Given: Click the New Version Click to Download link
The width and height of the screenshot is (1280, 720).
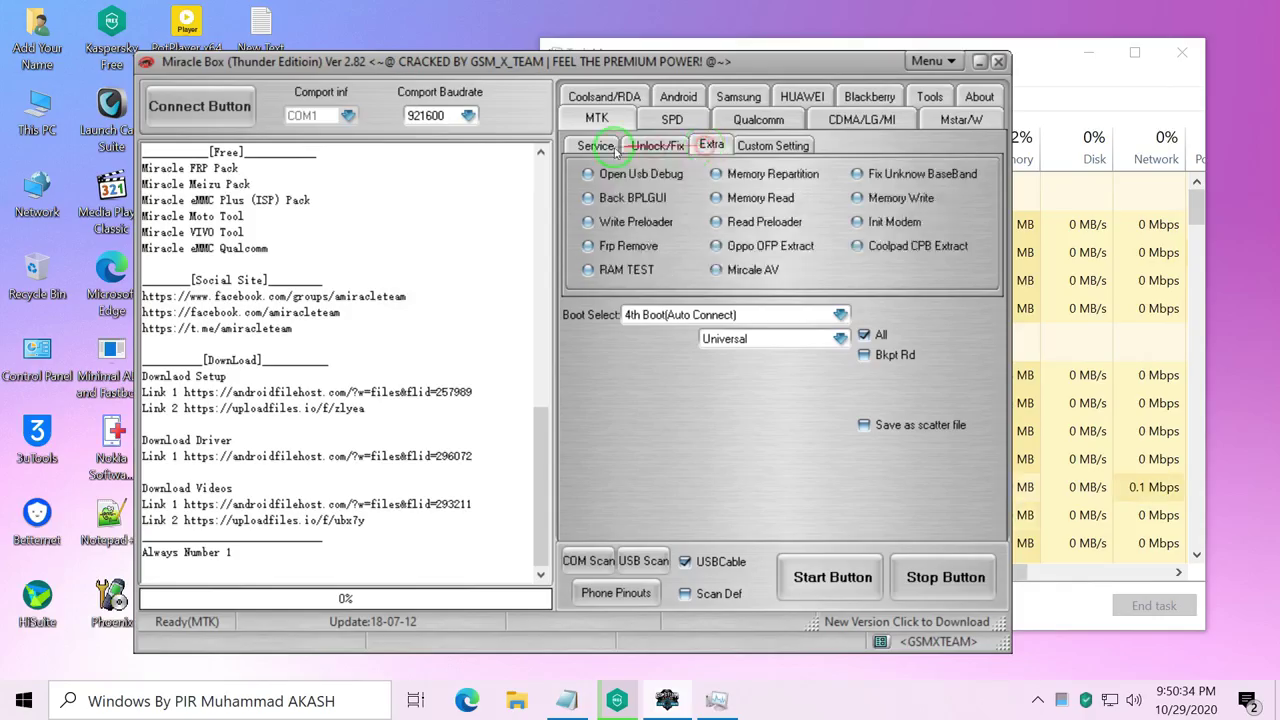Looking at the screenshot, I should (906, 622).
